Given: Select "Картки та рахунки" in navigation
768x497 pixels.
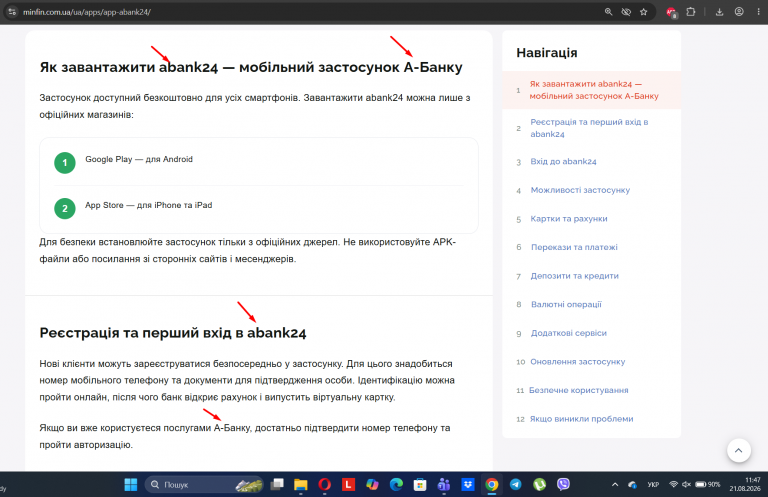Looking at the screenshot, I should pos(569,219).
